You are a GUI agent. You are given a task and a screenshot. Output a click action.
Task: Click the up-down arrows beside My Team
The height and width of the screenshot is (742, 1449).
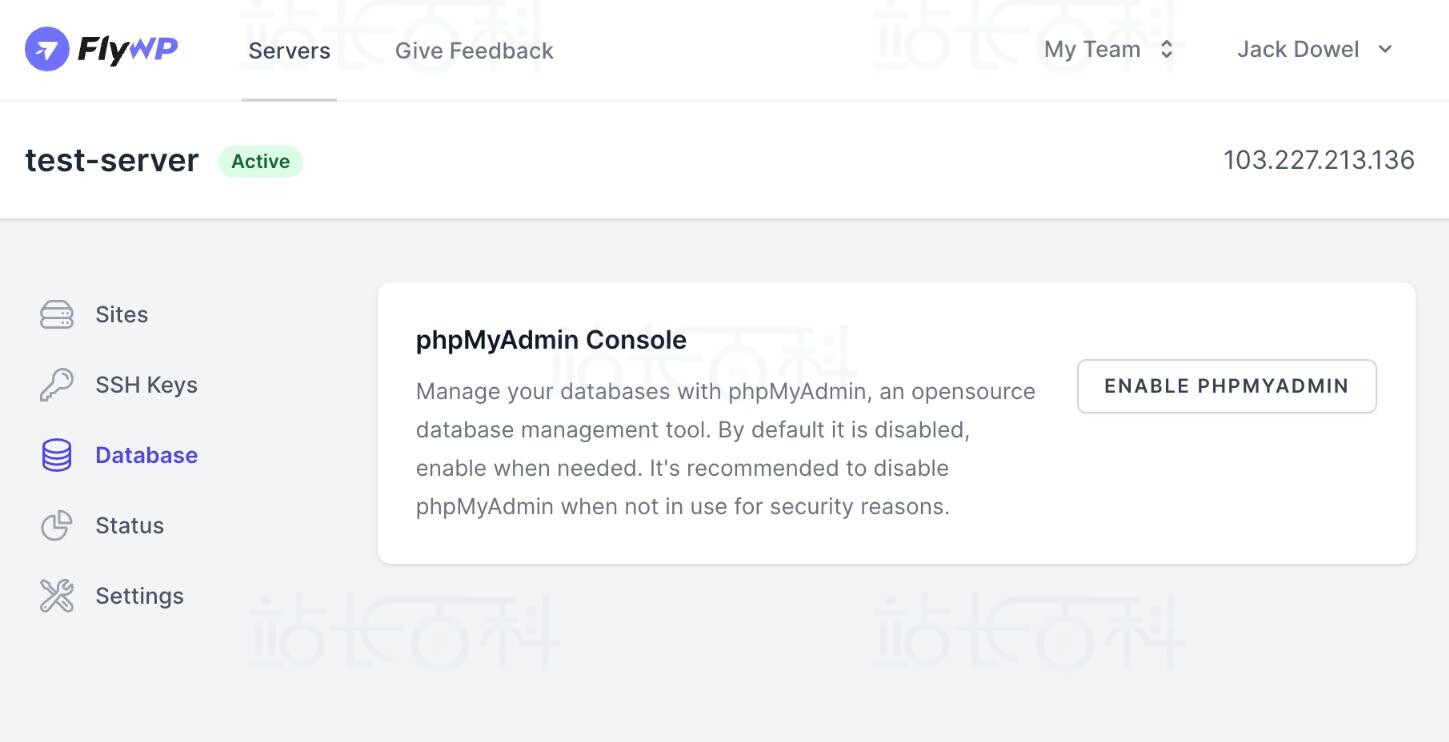click(x=1166, y=50)
